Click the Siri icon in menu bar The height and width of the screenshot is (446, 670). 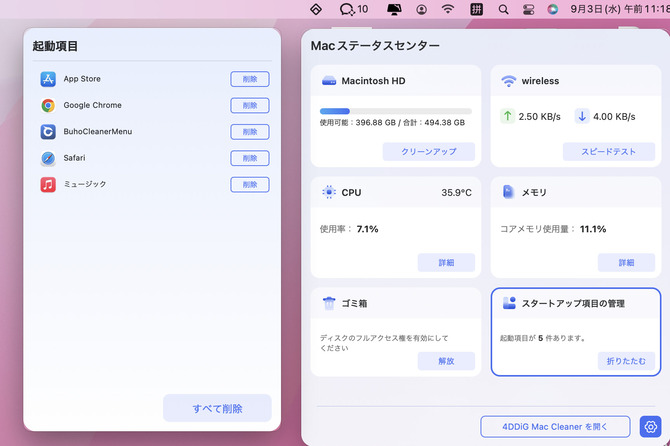pyautogui.click(x=552, y=9)
